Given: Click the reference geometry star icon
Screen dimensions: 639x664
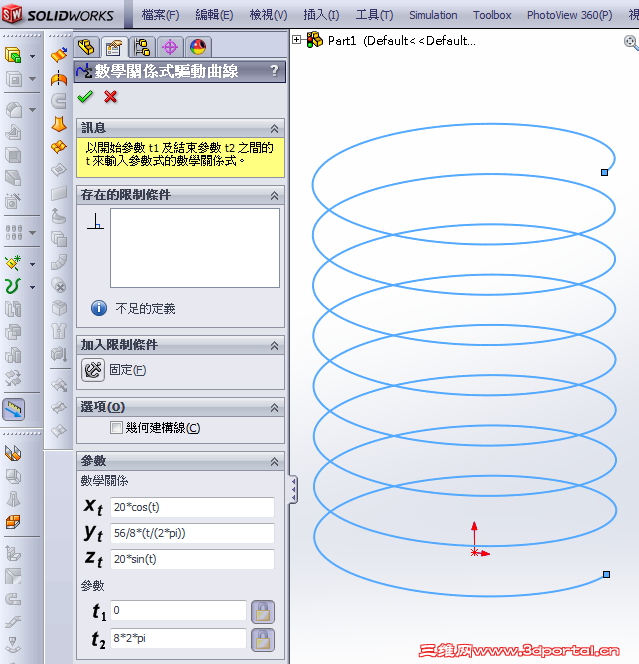Looking at the screenshot, I should coord(13,263).
